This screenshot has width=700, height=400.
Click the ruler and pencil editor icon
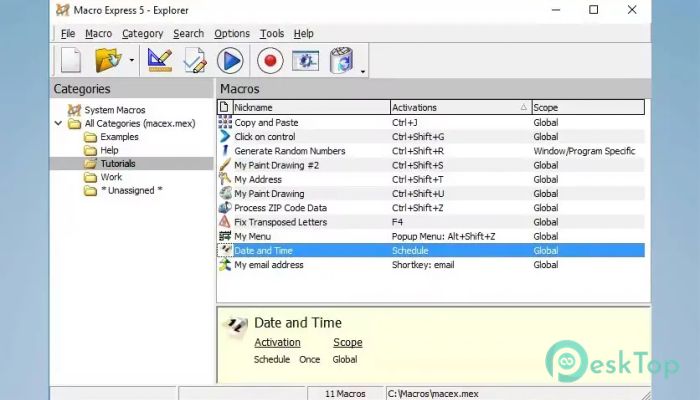coord(159,60)
